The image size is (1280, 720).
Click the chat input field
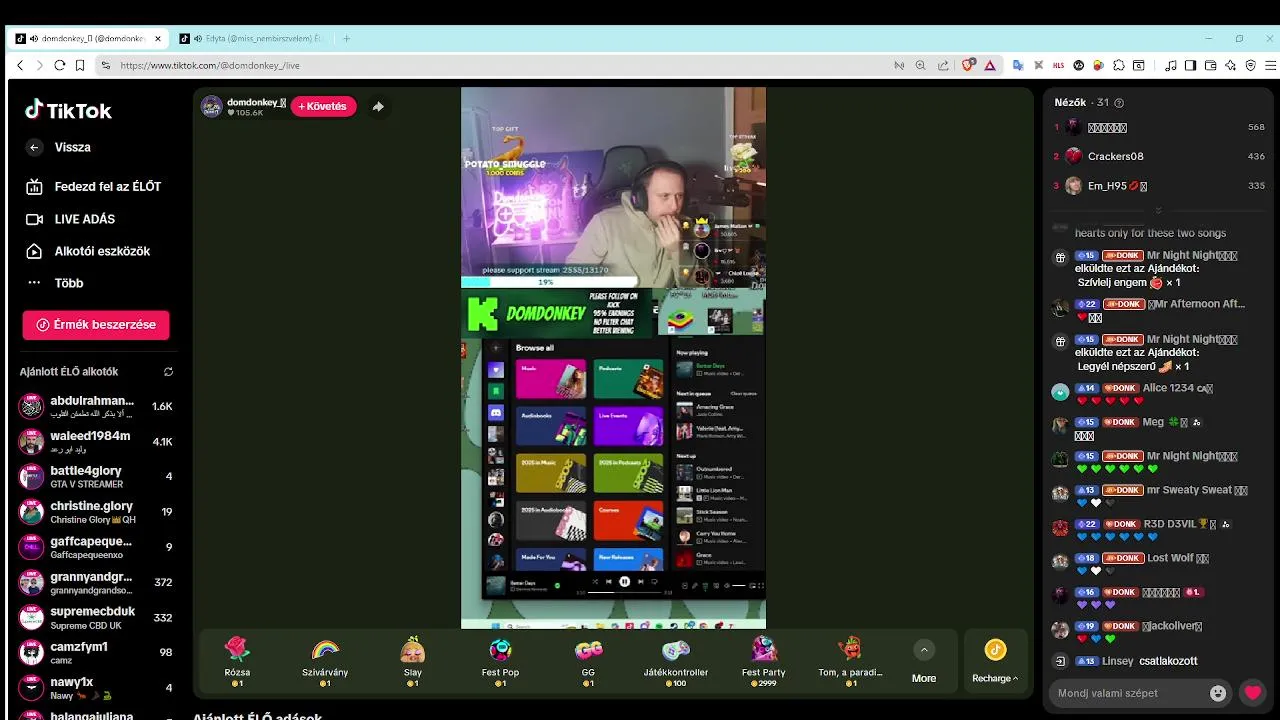[1130, 693]
